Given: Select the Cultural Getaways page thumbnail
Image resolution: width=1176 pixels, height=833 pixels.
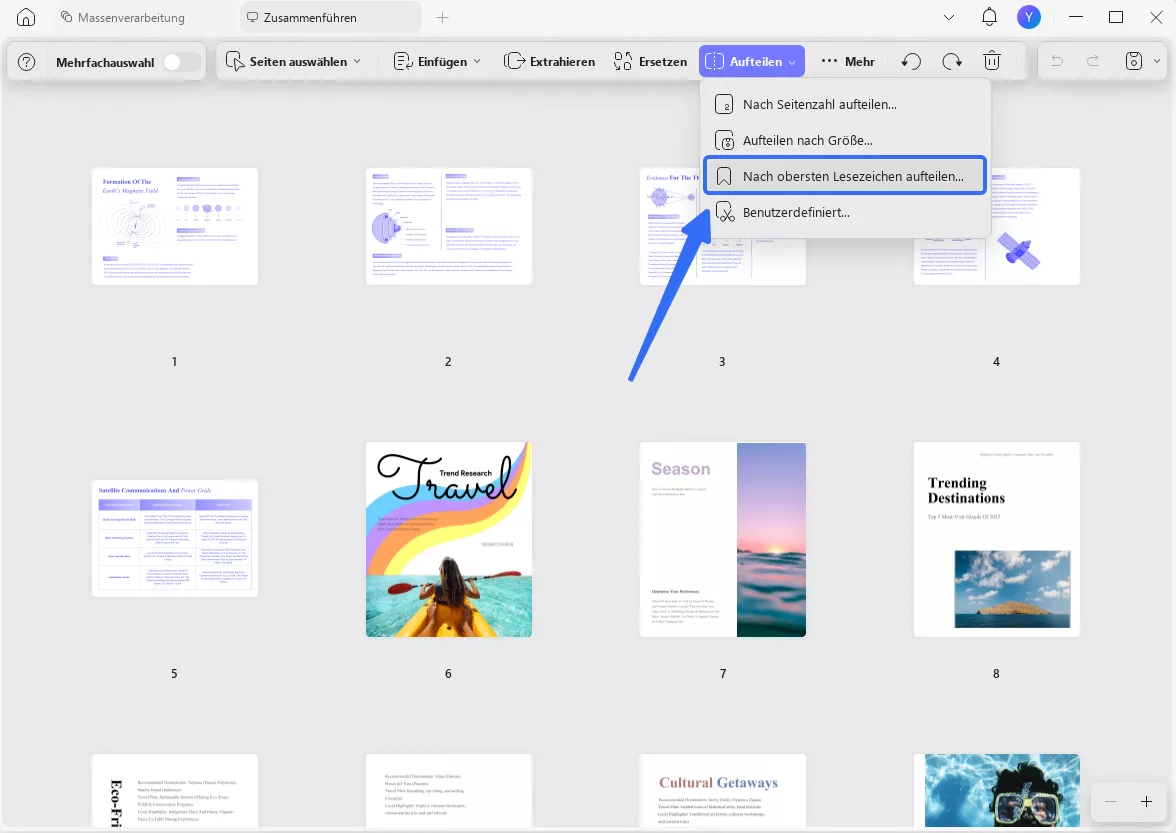Looking at the screenshot, I should [x=722, y=791].
